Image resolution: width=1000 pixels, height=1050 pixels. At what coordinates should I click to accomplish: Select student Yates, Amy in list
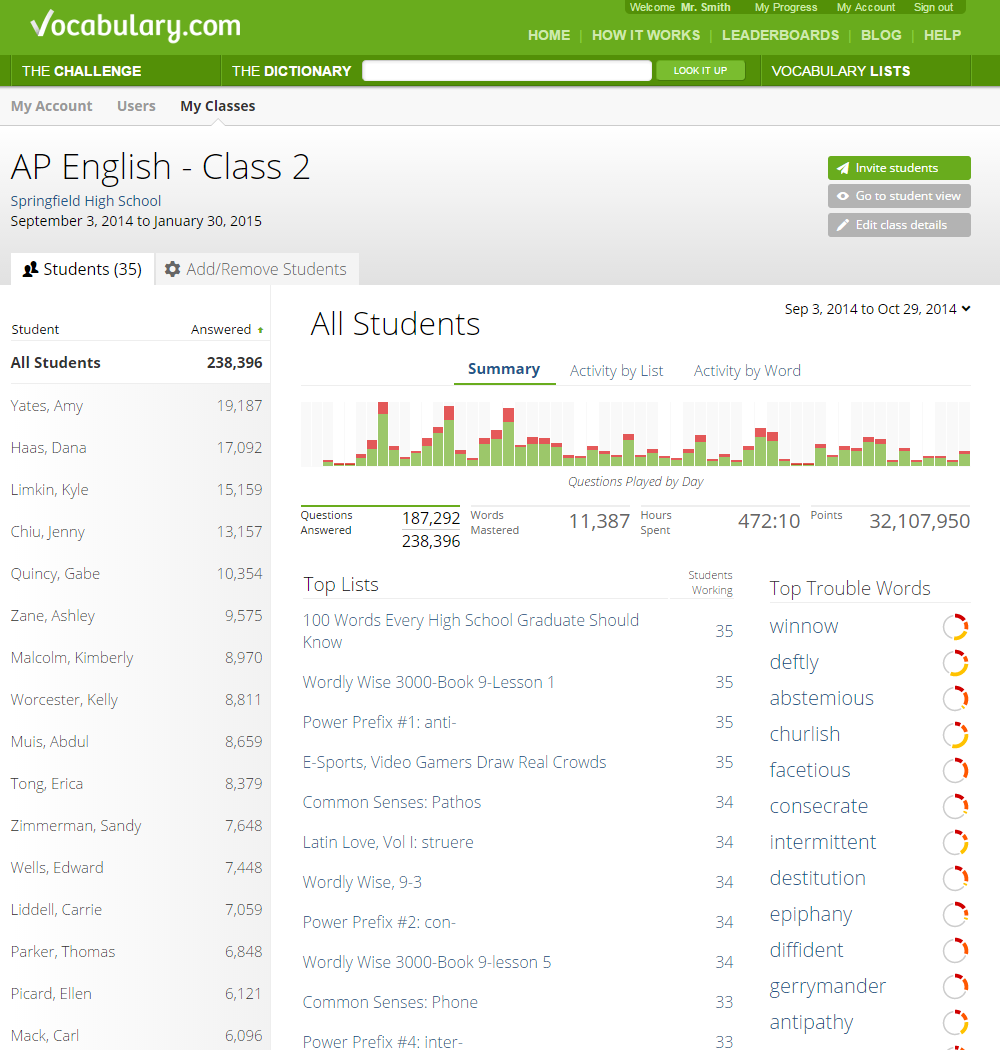[x=47, y=406]
